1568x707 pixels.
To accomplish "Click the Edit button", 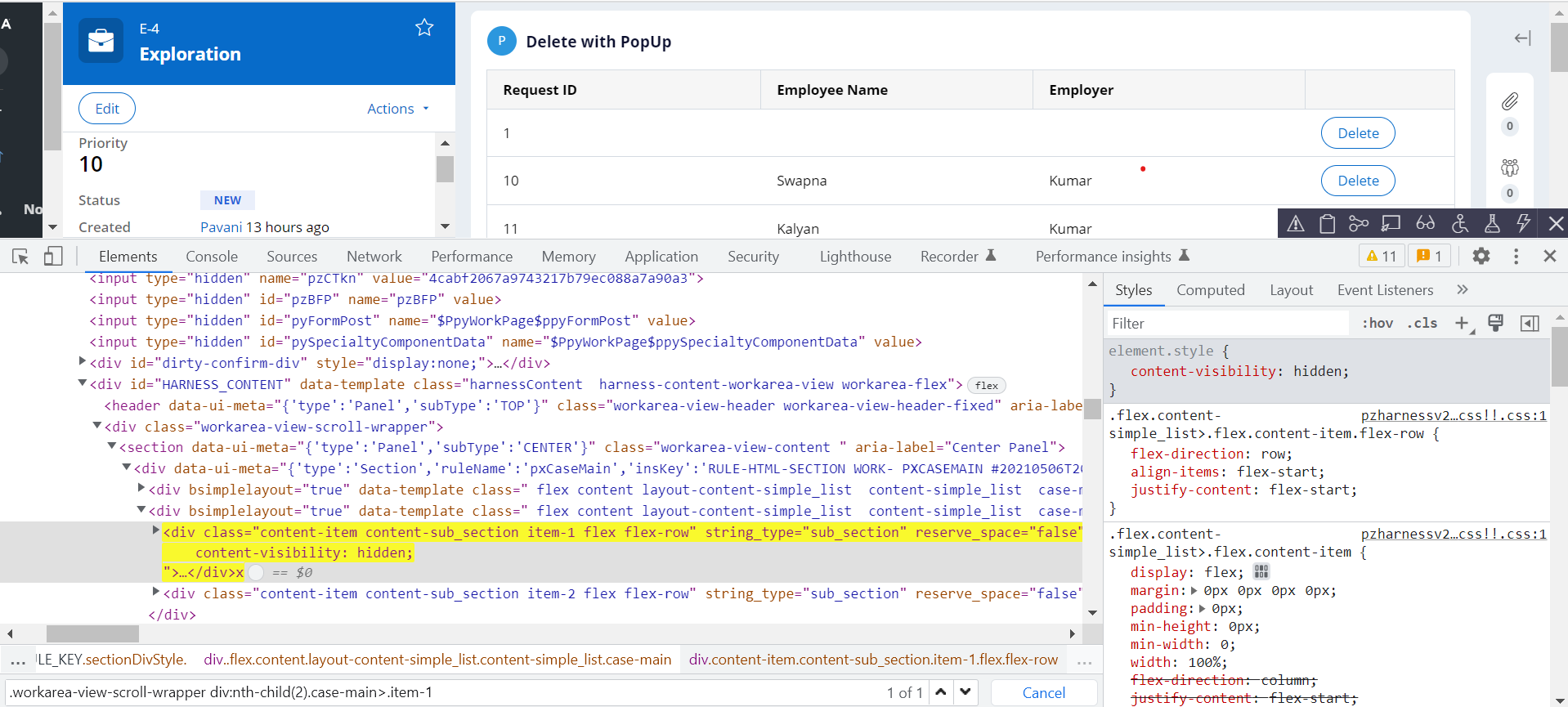I will [x=107, y=109].
